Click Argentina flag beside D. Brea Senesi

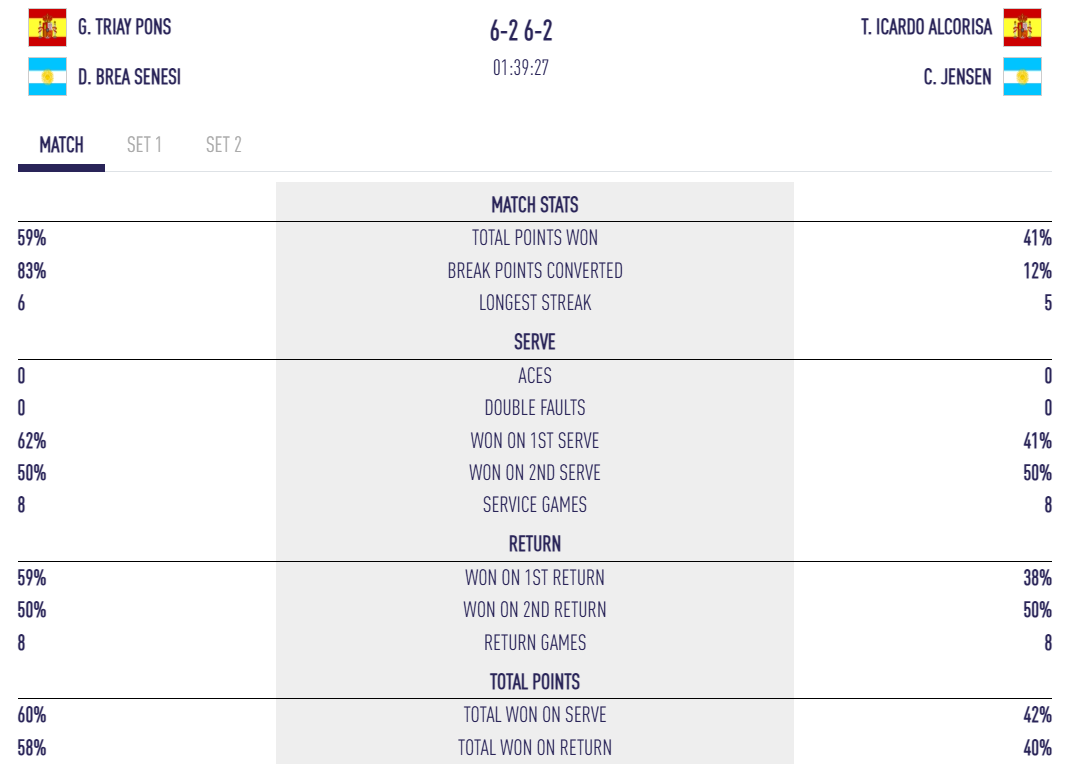[x=47, y=77]
